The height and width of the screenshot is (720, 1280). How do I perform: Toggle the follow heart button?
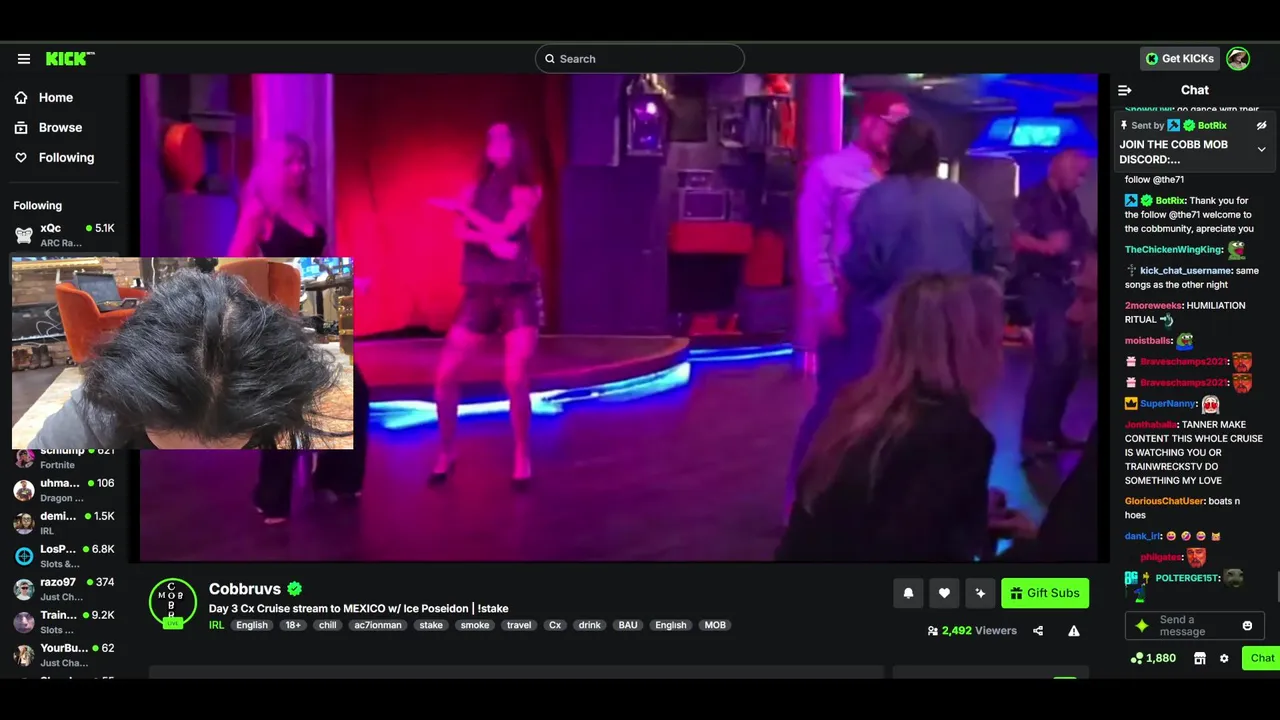click(944, 593)
